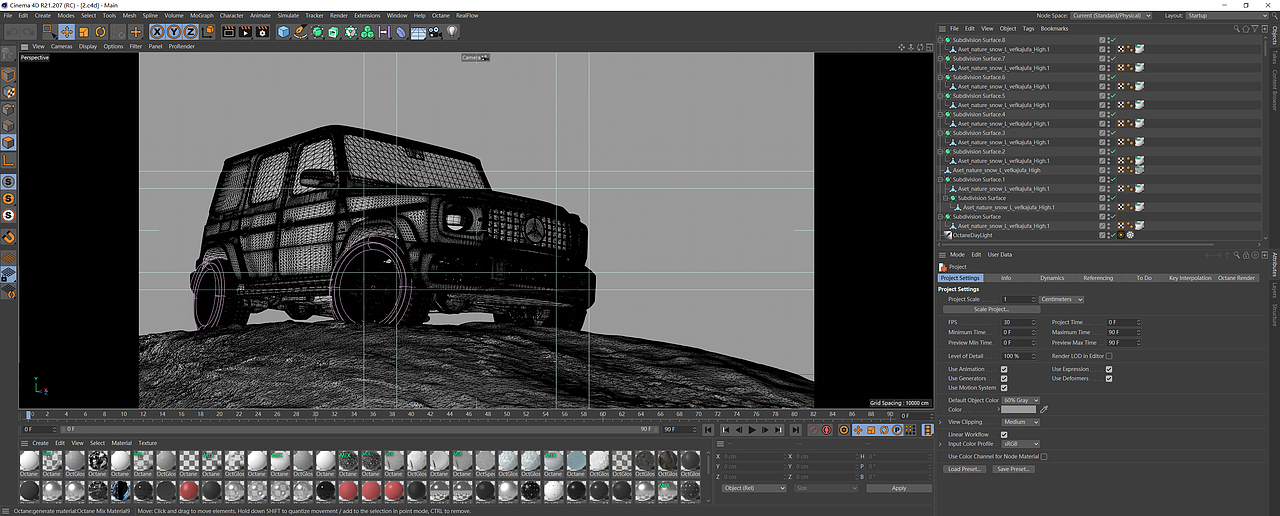The height and width of the screenshot is (516, 1280).
Task: Add a Cube primitive object
Action: pos(283,32)
